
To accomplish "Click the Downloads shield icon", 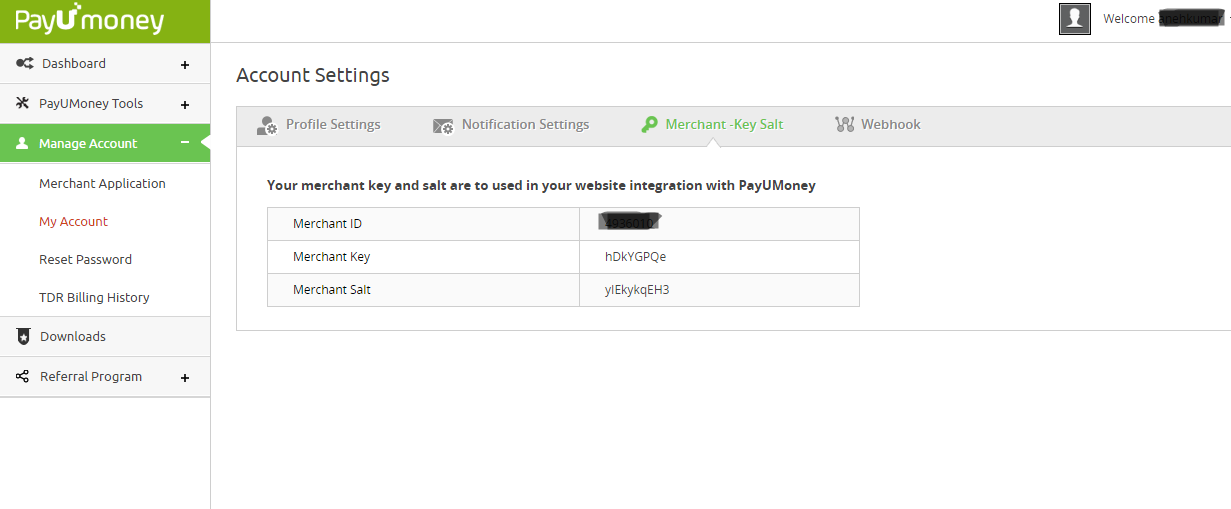I will click(x=23, y=337).
